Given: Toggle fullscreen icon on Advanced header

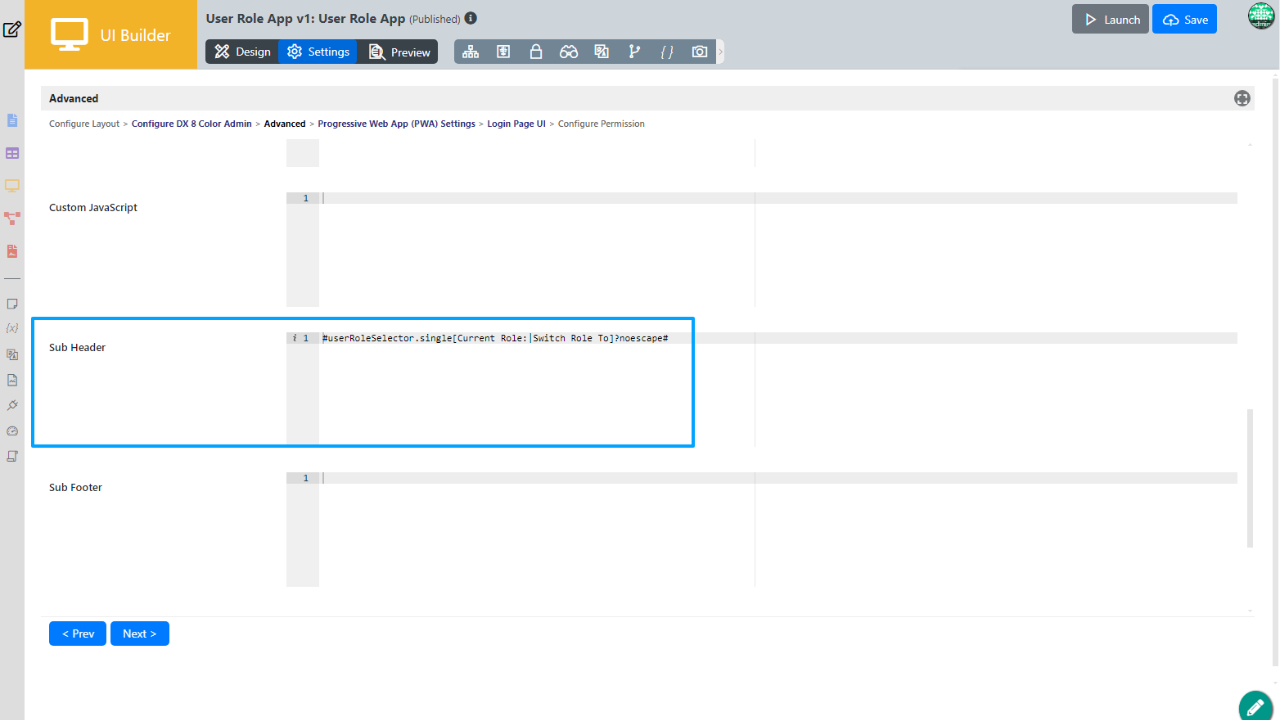Looking at the screenshot, I should tap(1242, 98).
